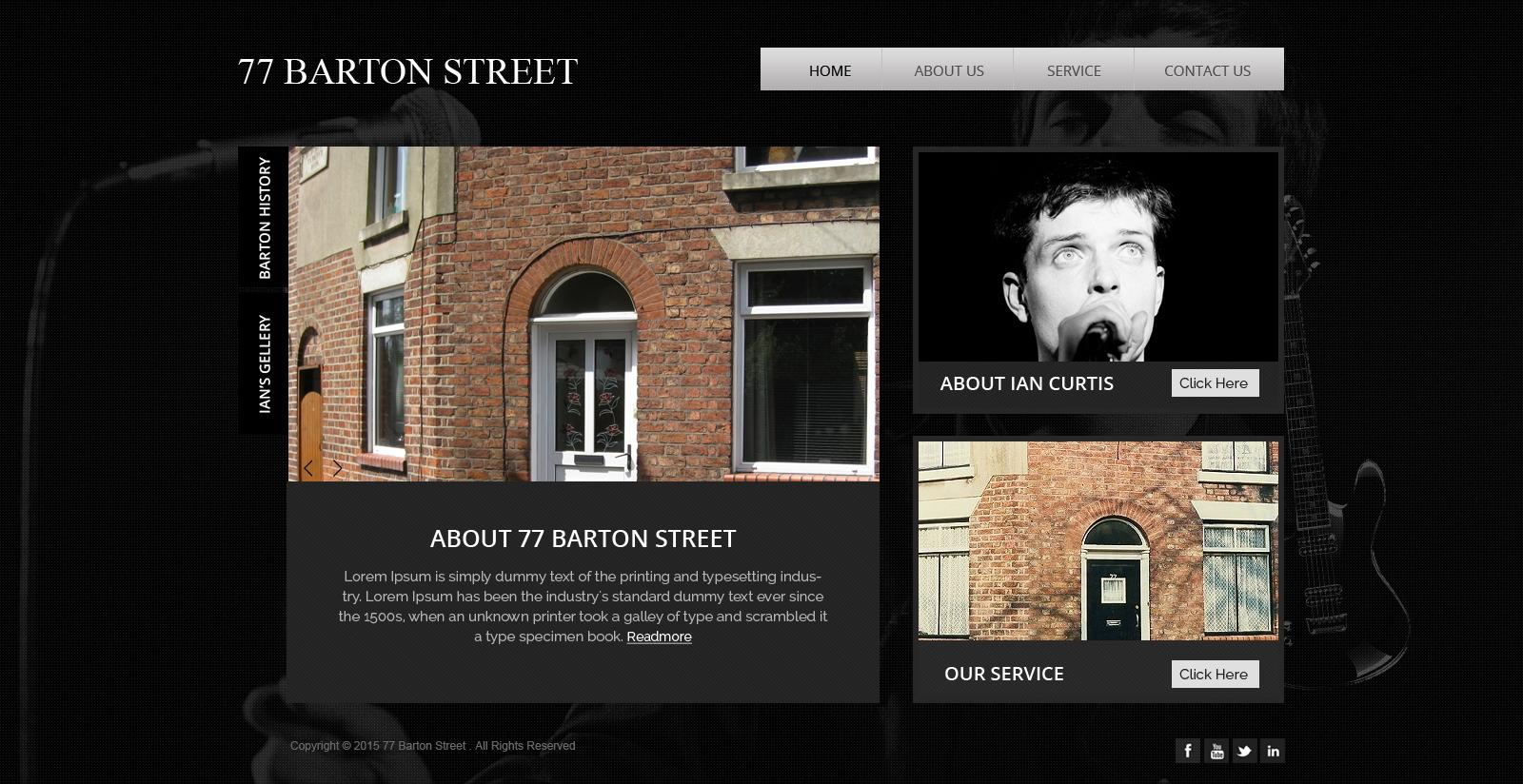Go to previous slide with left arrow
Screen dimensions: 1523x784
click(x=308, y=467)
